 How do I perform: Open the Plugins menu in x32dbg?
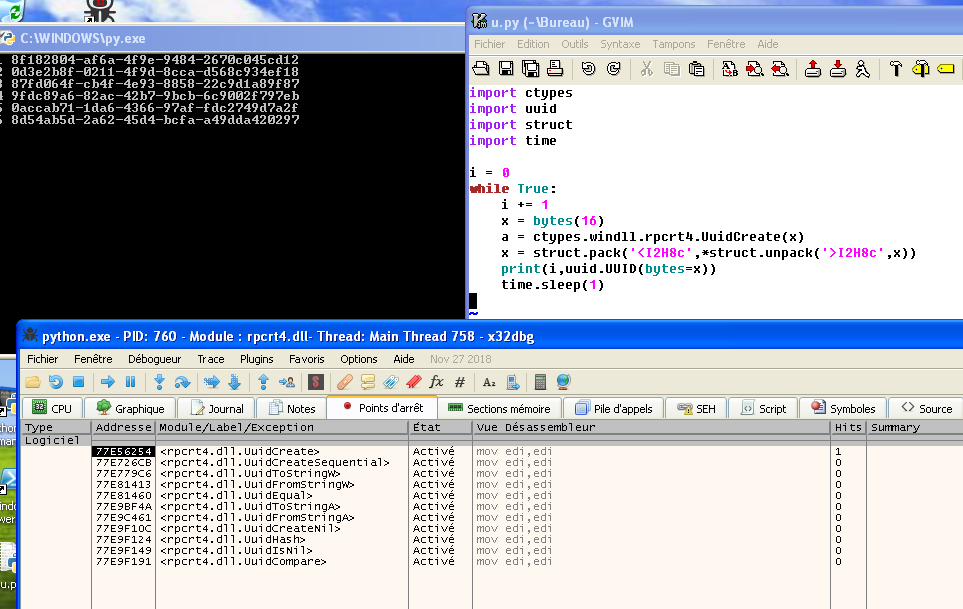coord(256,359)
